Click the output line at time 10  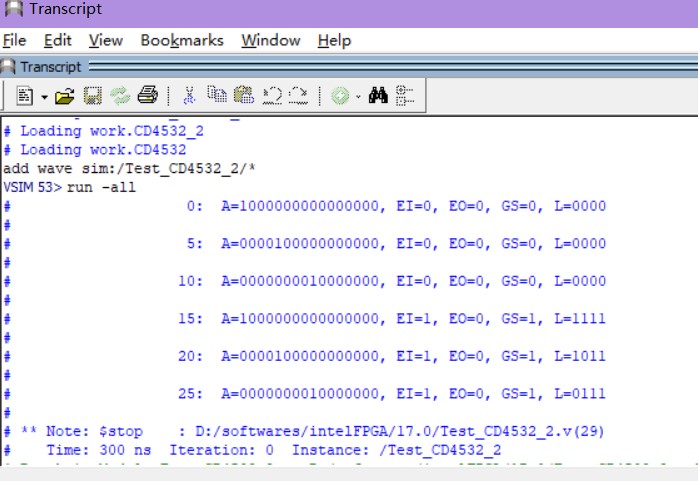(x=305, y=281)
